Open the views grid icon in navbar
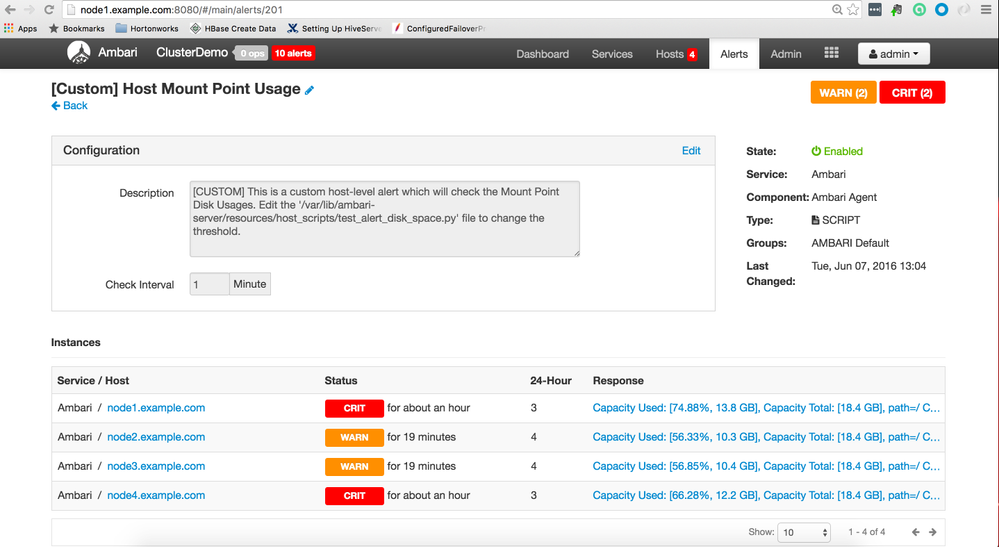The width and height of the screenshot is (999, 547). tap(831, 53)
